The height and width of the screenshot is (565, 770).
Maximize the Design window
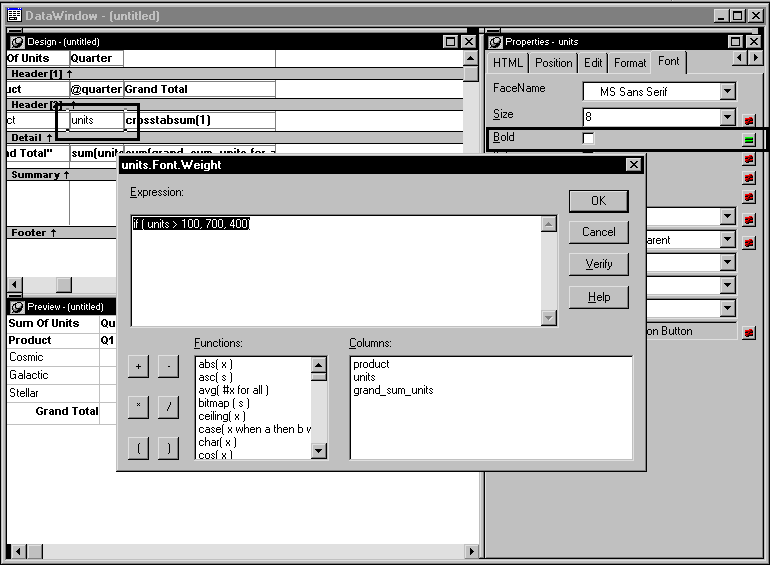coord(450,42)
